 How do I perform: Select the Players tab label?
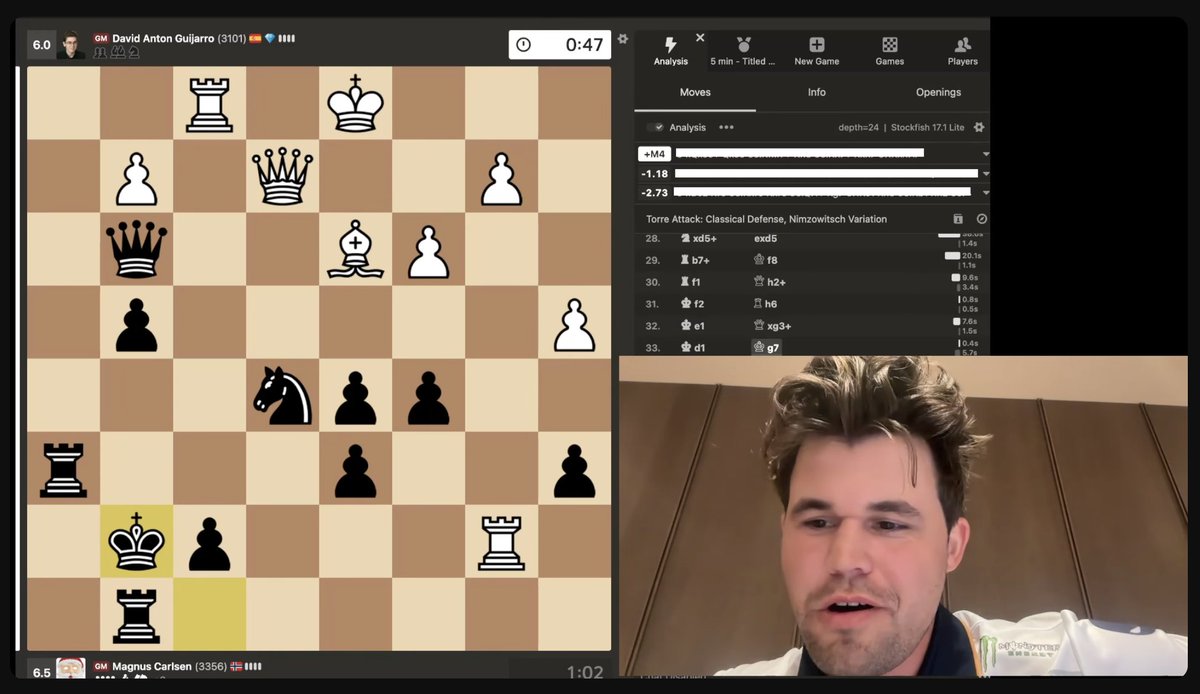coord(963,62)
